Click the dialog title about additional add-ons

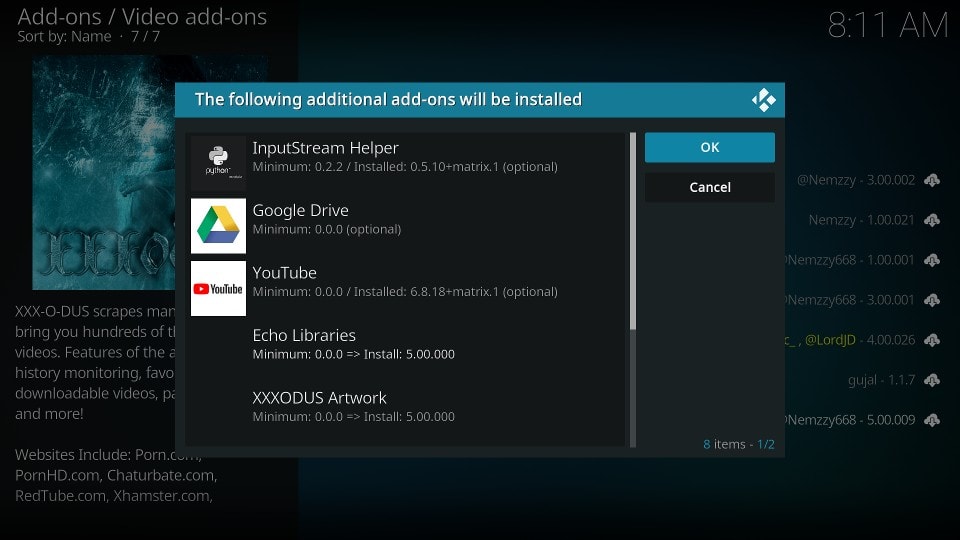(388, 99)
